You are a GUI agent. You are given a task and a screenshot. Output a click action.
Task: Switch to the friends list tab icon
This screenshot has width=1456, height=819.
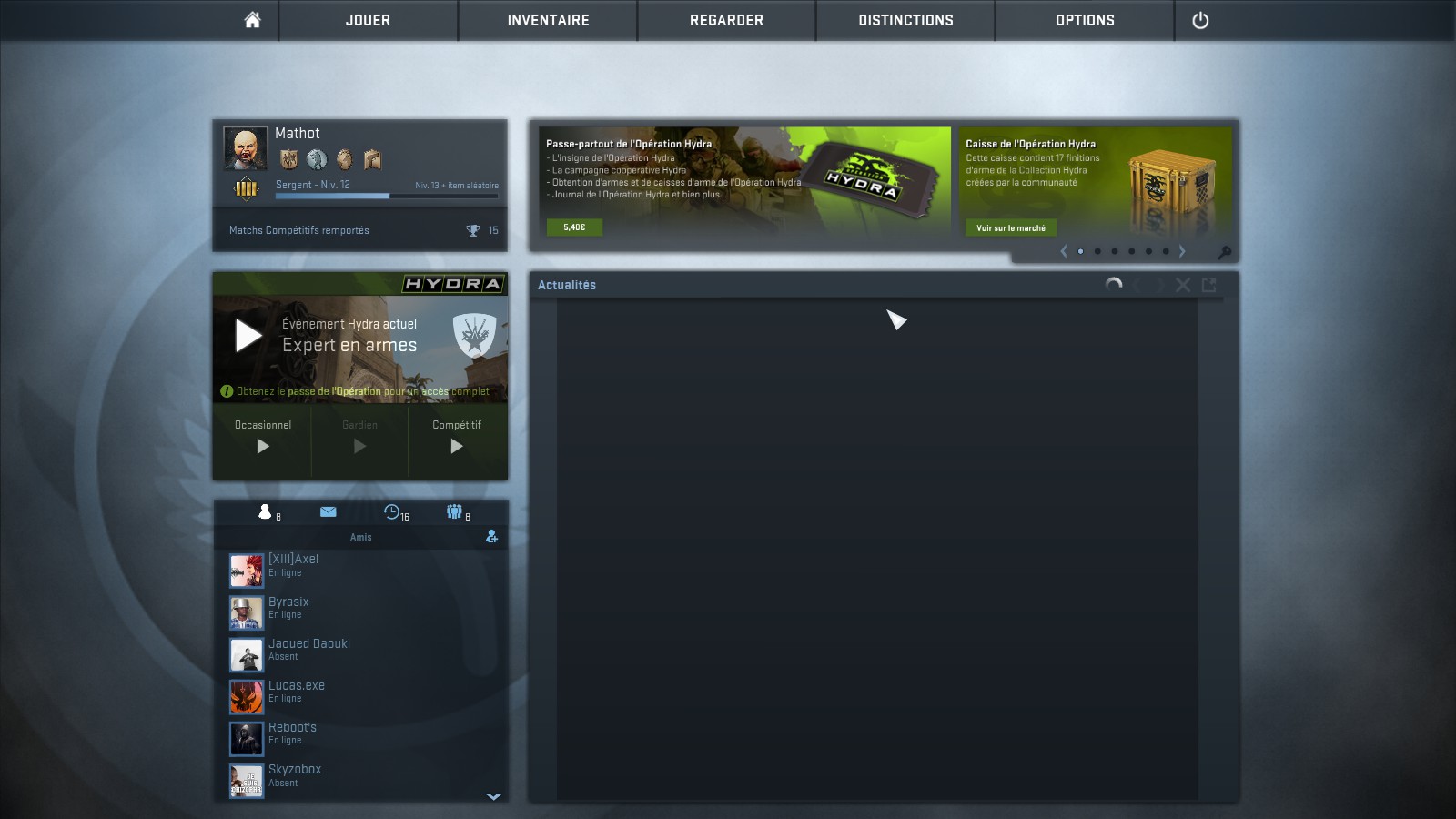(x=265, y=512)
